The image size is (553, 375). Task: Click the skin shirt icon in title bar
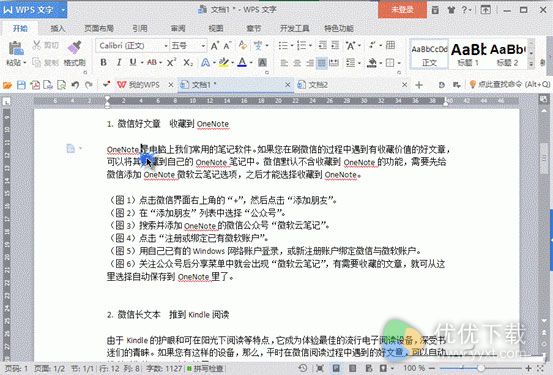(451, 10)
